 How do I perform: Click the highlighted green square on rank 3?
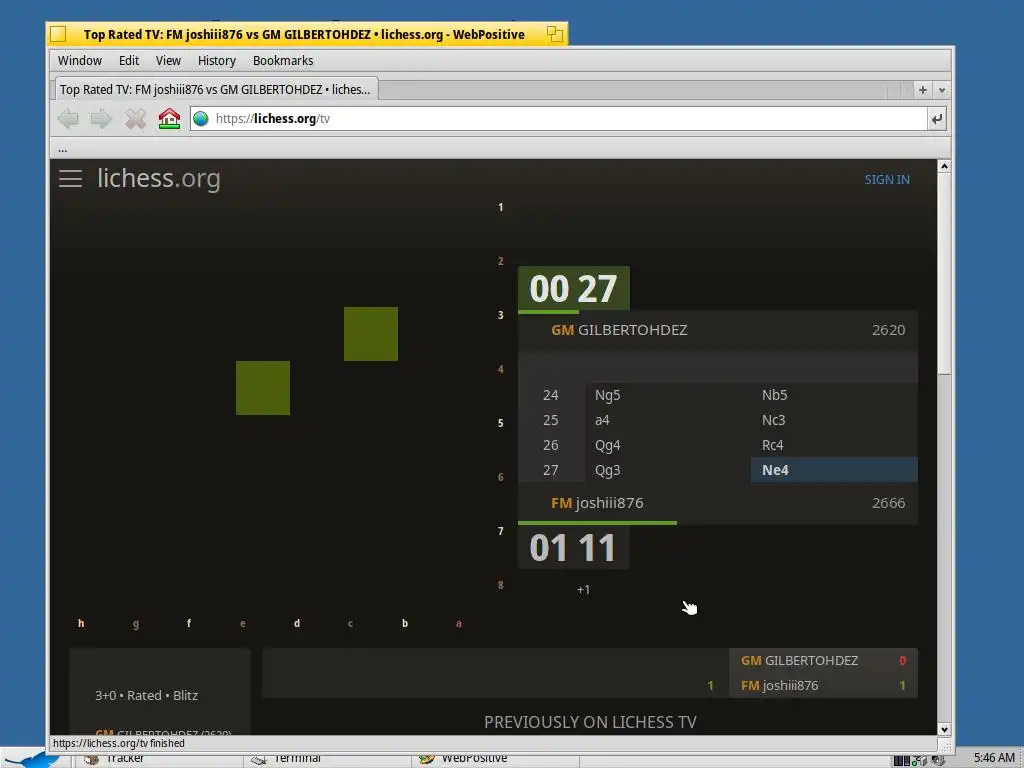point(371,334)
